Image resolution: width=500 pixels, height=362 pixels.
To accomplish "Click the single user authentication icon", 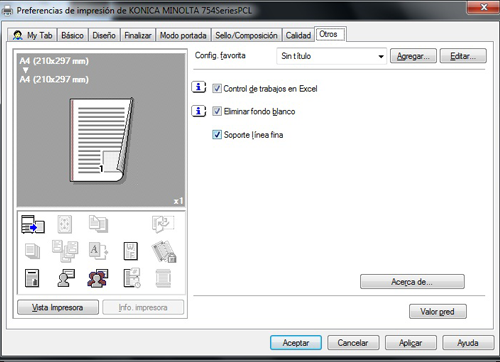I will 66,278.
